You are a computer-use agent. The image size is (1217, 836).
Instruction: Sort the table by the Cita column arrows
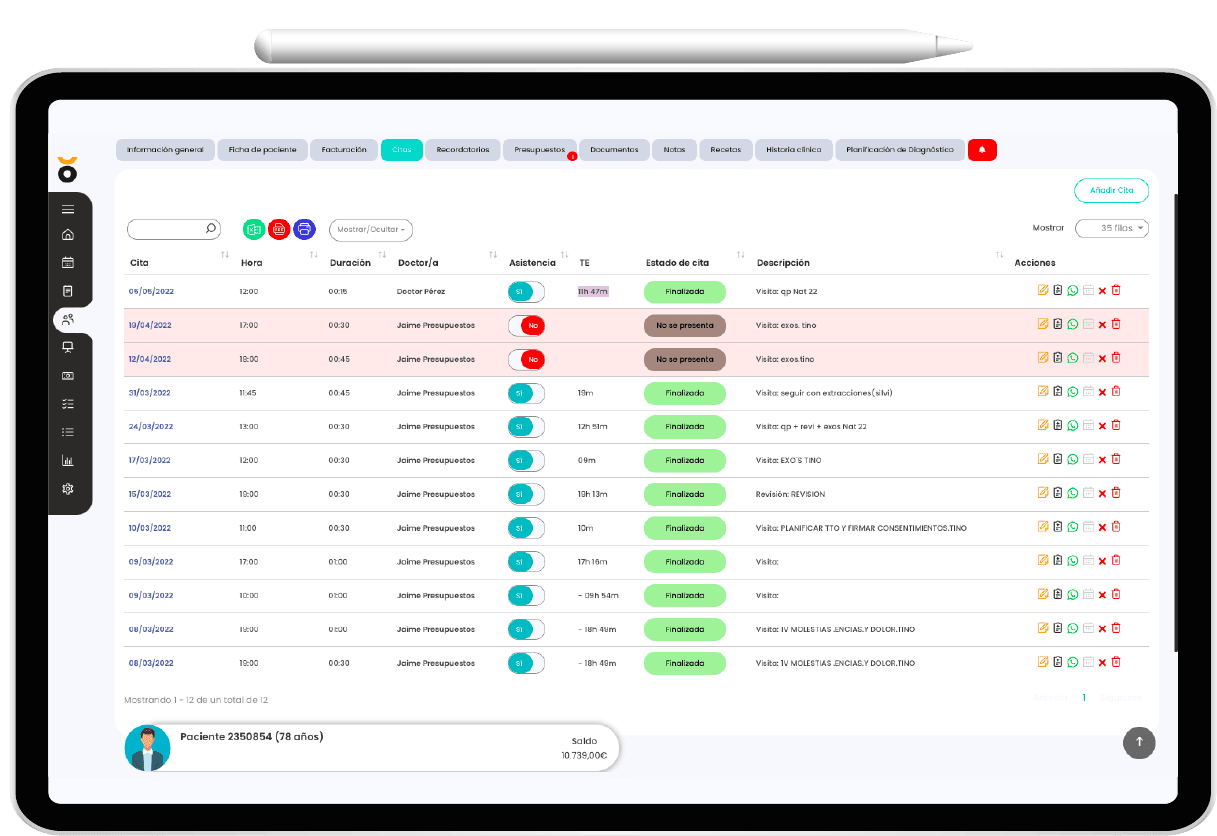224,257
